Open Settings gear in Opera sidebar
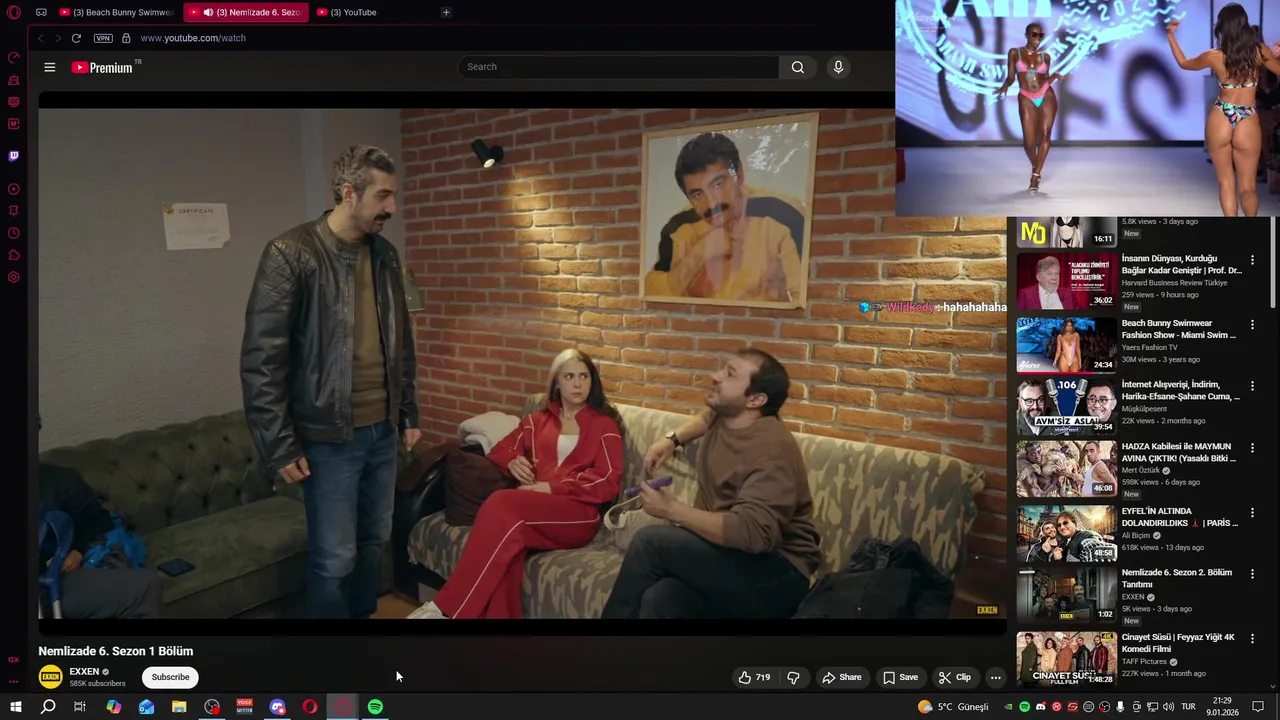Screen dimensions: 1280x720 pos(14,277)
